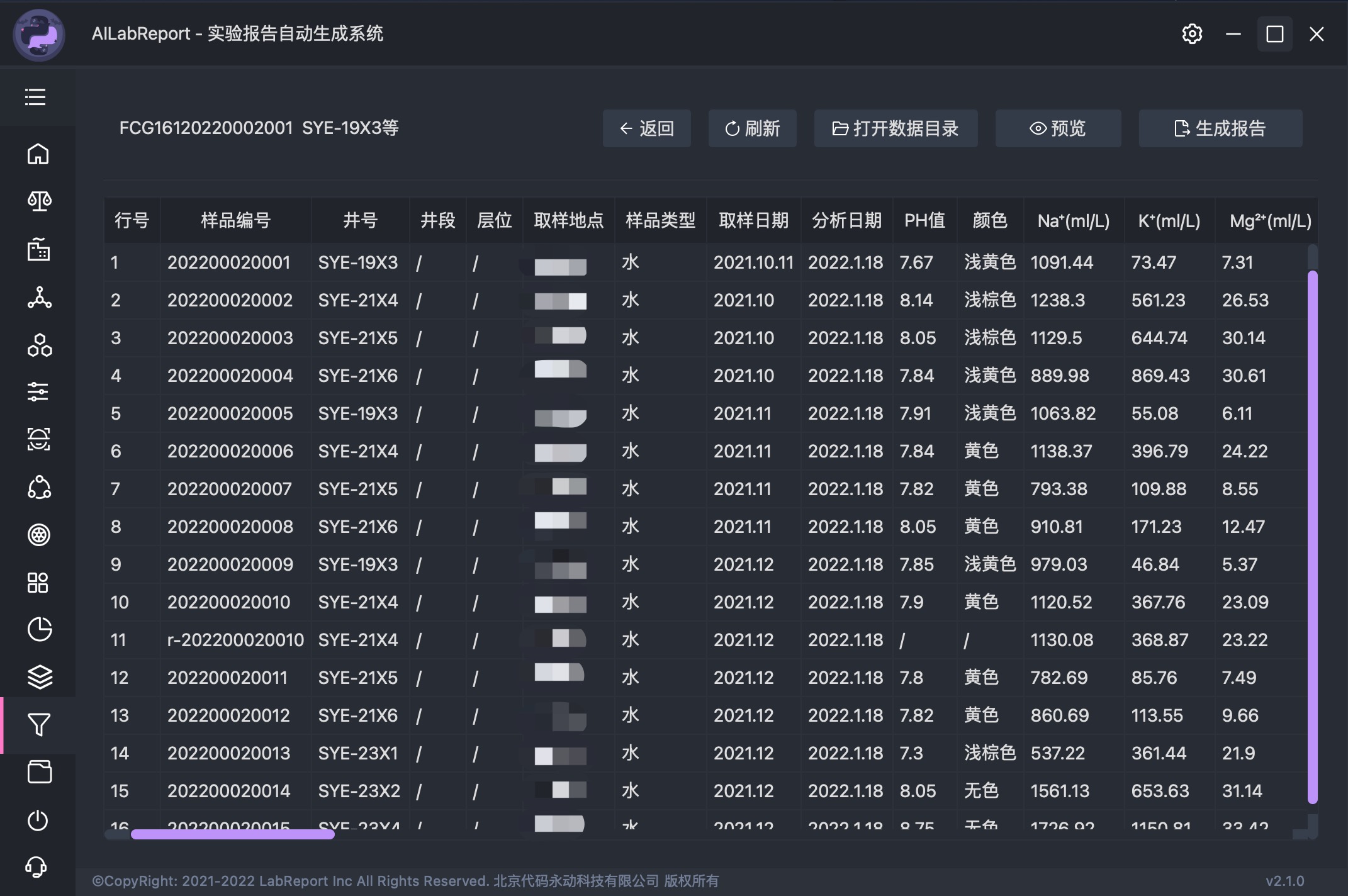Screen dimensions: 1348x896
Task: Click the 颜色 column header
Action: click(990, 220)
